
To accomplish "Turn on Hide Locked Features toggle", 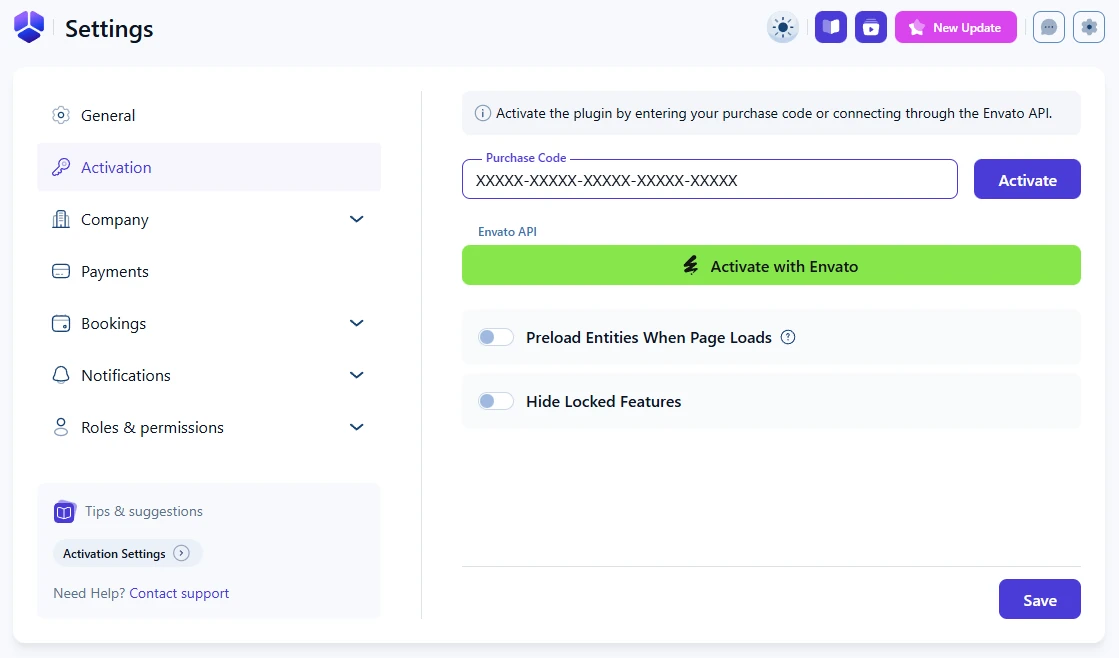I will tap(495, 402).
